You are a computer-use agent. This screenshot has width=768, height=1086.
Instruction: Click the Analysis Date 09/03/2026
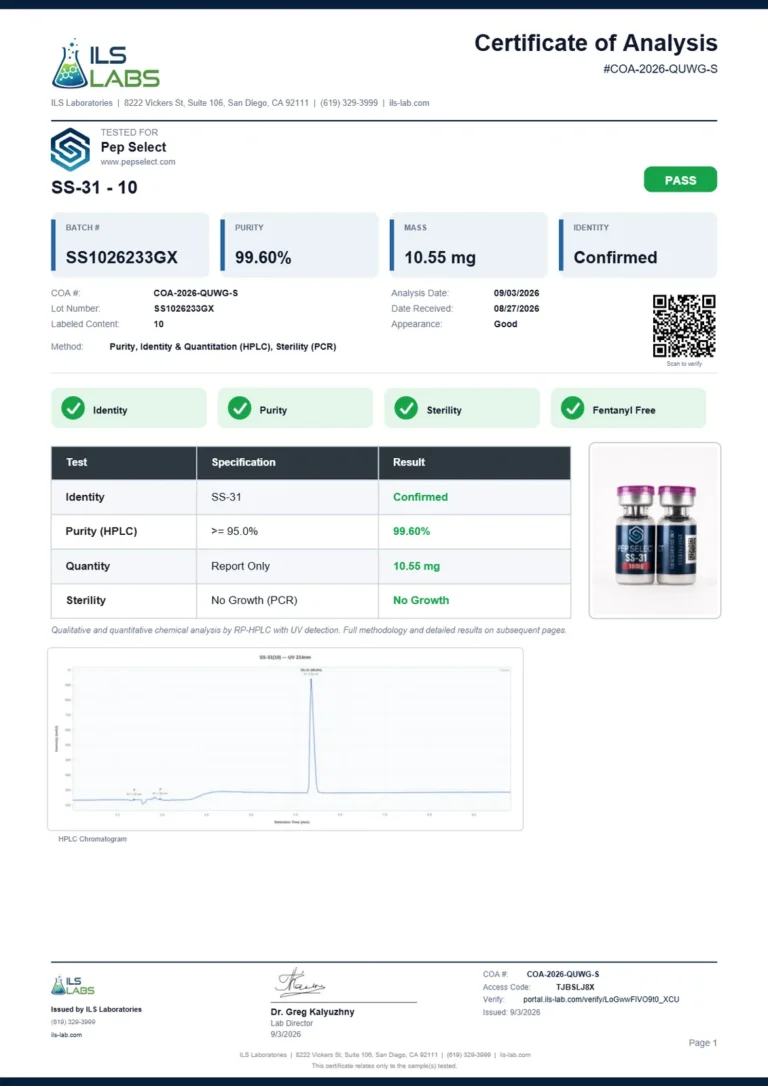tap(516, 293)
